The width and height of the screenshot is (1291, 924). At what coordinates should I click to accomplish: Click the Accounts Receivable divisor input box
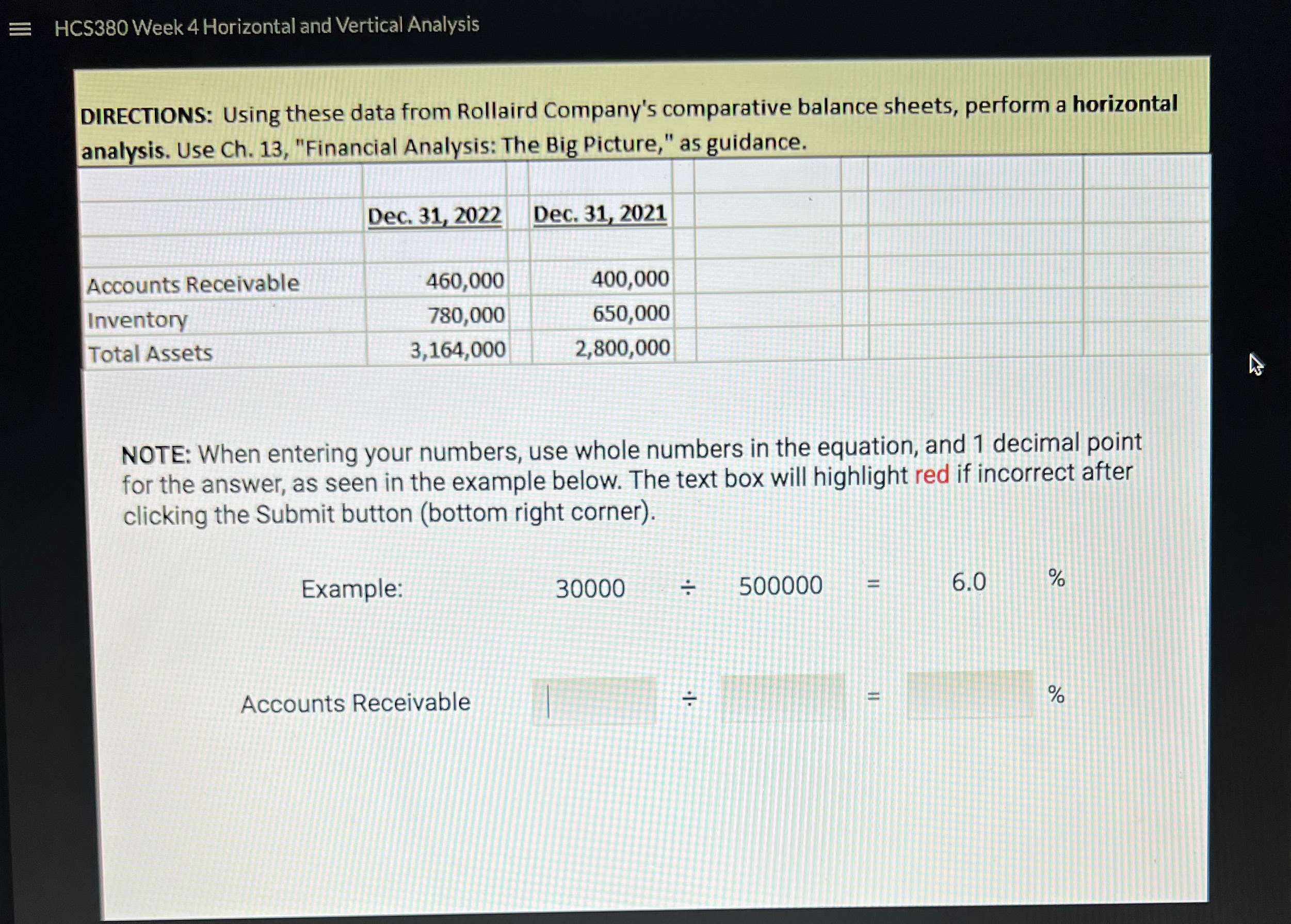click(x=783, y=698)
